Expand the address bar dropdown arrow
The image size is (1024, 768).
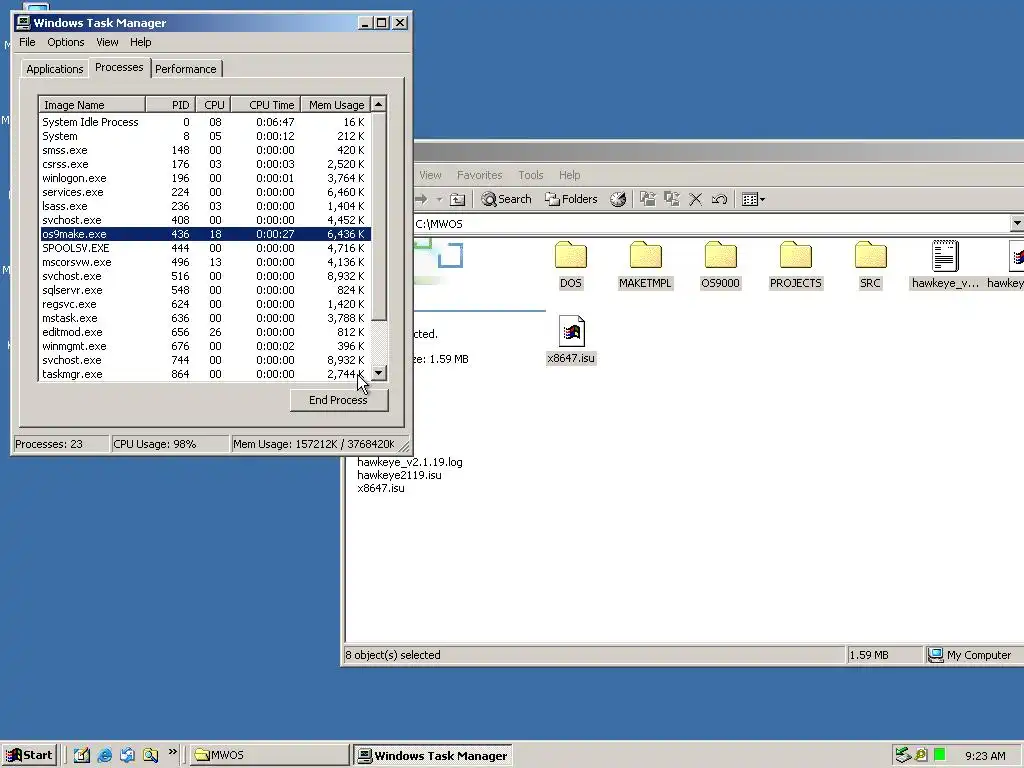click(x=1017, y=223)
